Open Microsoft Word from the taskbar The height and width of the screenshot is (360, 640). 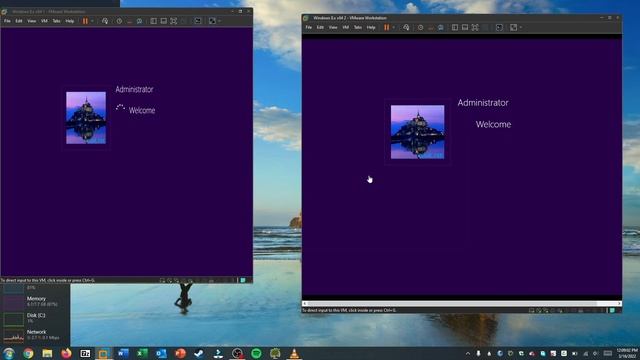pos(123,353)
